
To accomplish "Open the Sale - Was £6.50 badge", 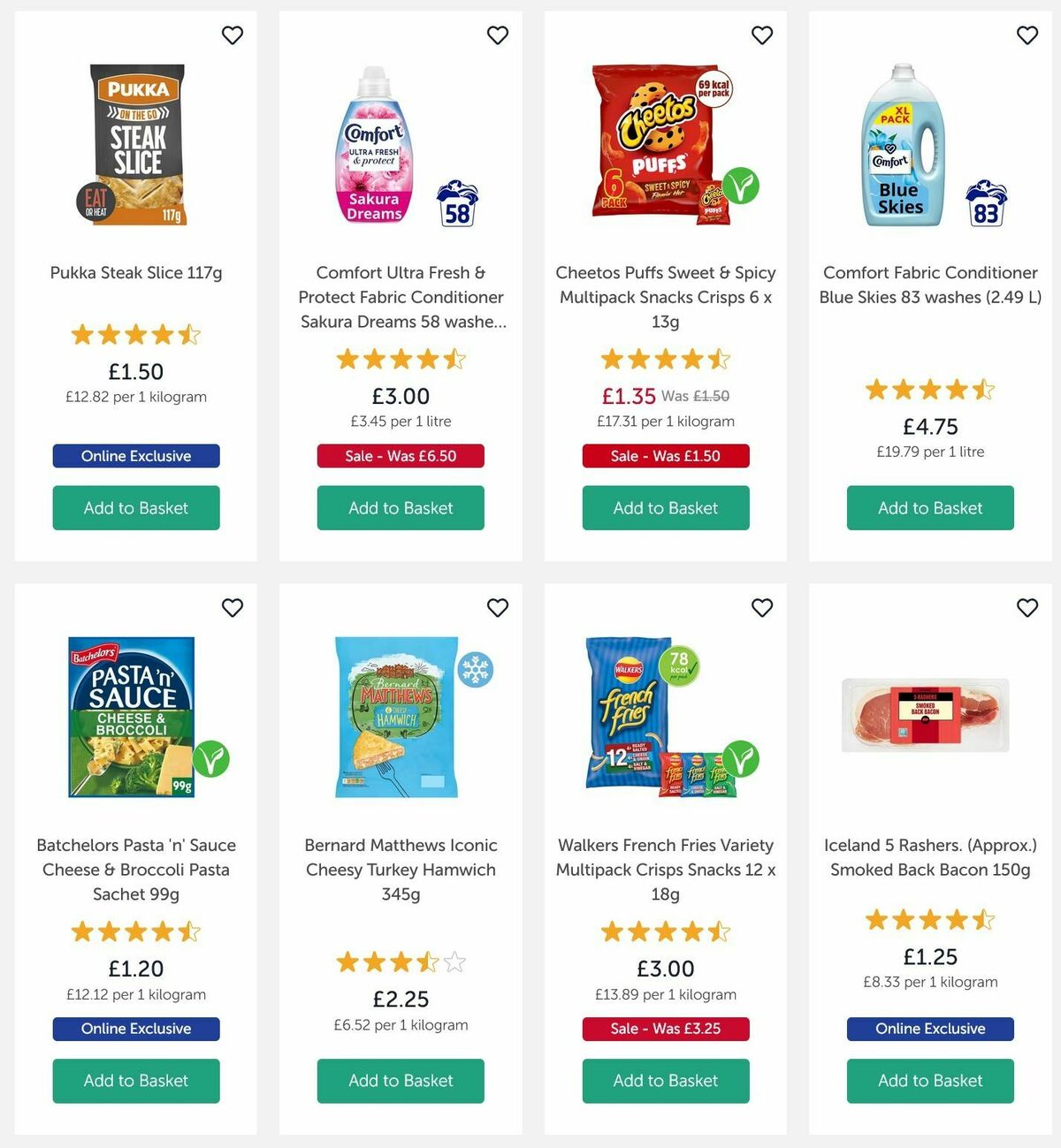I will pyautogui.click(x=400, y=456).
